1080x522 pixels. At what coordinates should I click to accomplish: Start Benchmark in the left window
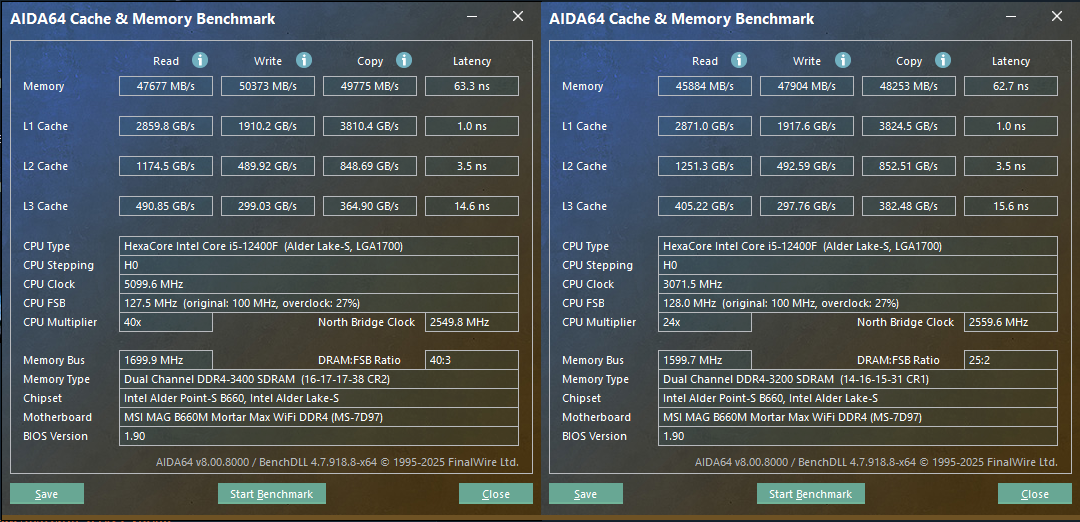click(x=271, y=494)
